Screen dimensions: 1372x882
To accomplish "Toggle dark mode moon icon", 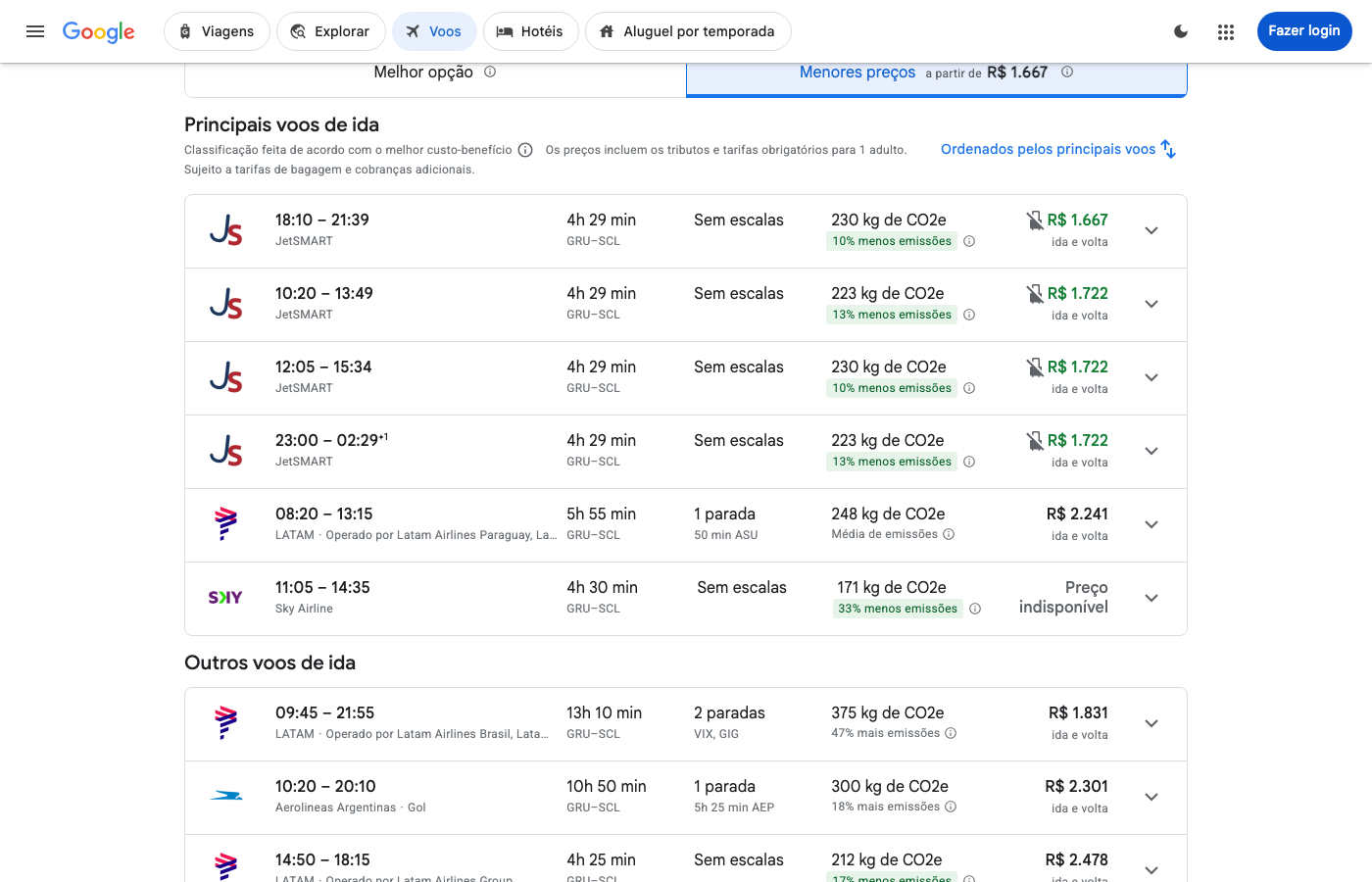I will pyautogui.click(x=1181, y=31).
